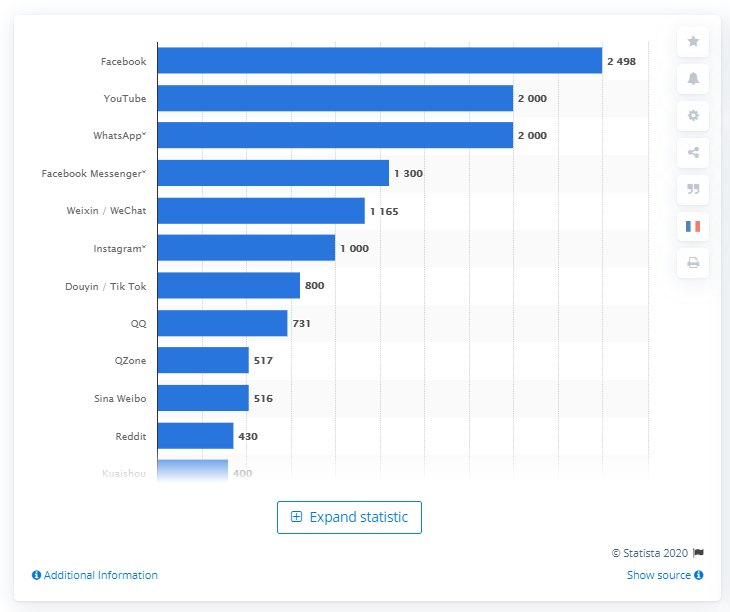730x612 pixels.
Task: Click the Show source link
Action: (658, 575)
